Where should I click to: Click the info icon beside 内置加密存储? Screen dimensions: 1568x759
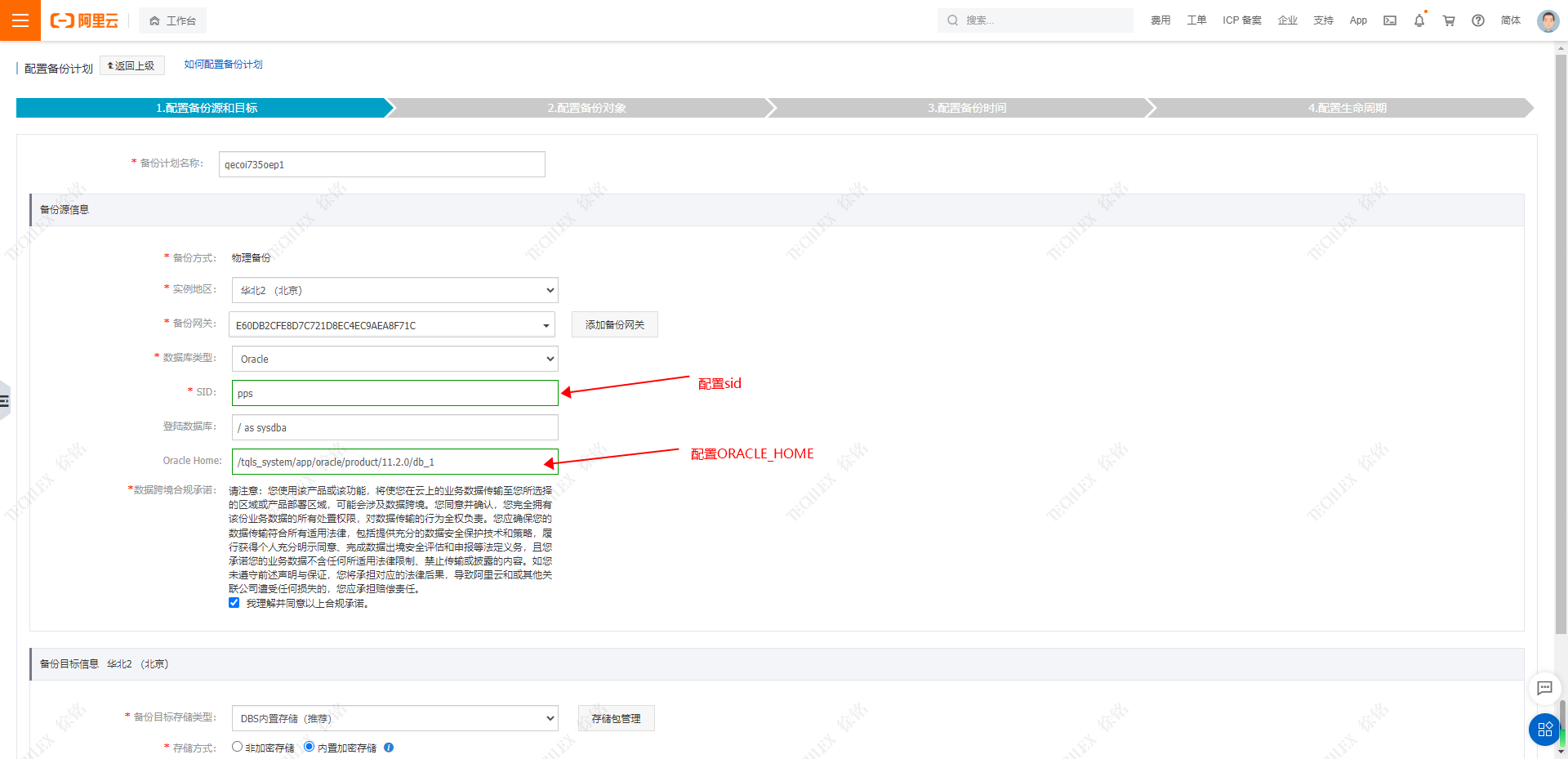pyautogui.click(x=389, y=748)
